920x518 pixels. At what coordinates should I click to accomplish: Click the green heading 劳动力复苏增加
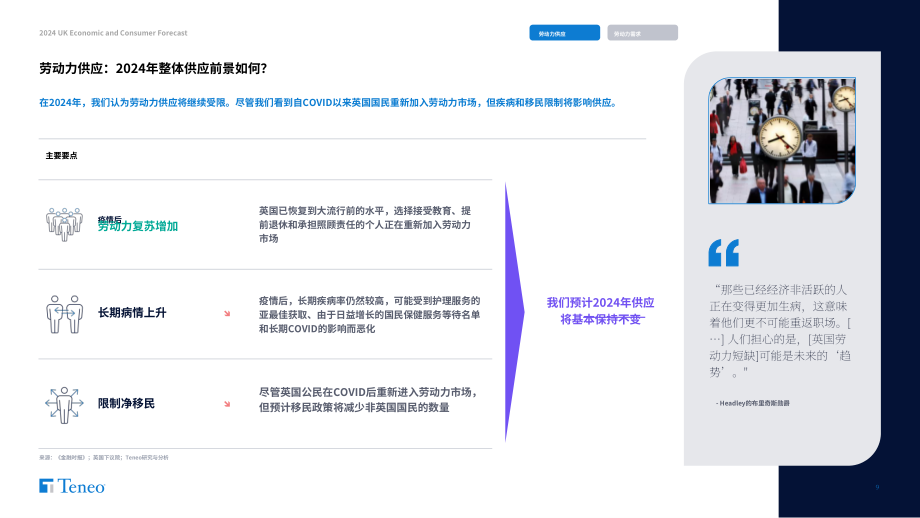coord(138,226)
